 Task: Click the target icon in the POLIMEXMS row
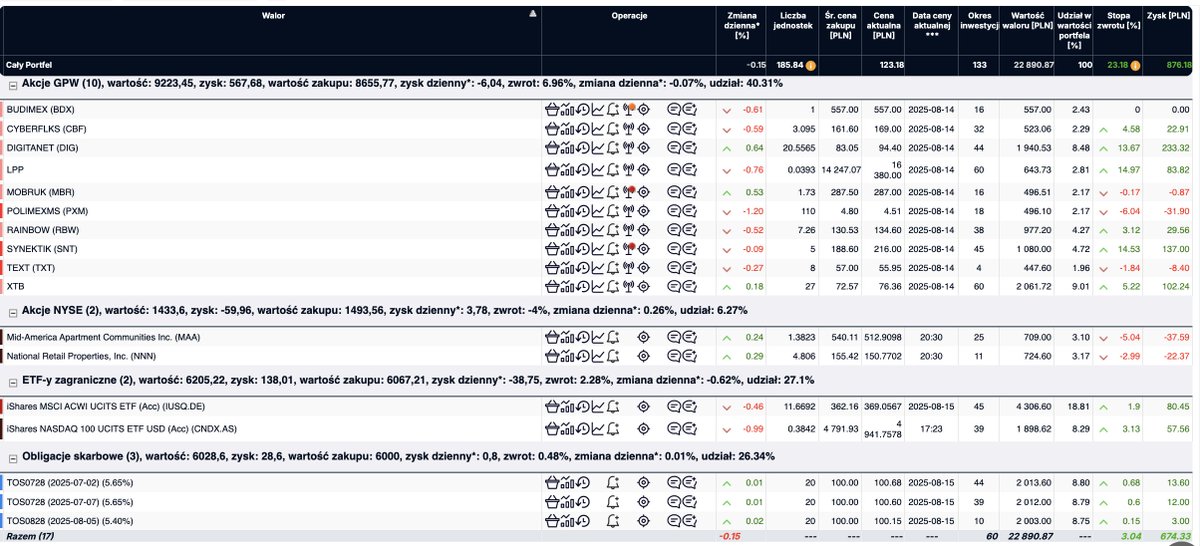pos(645,212)
